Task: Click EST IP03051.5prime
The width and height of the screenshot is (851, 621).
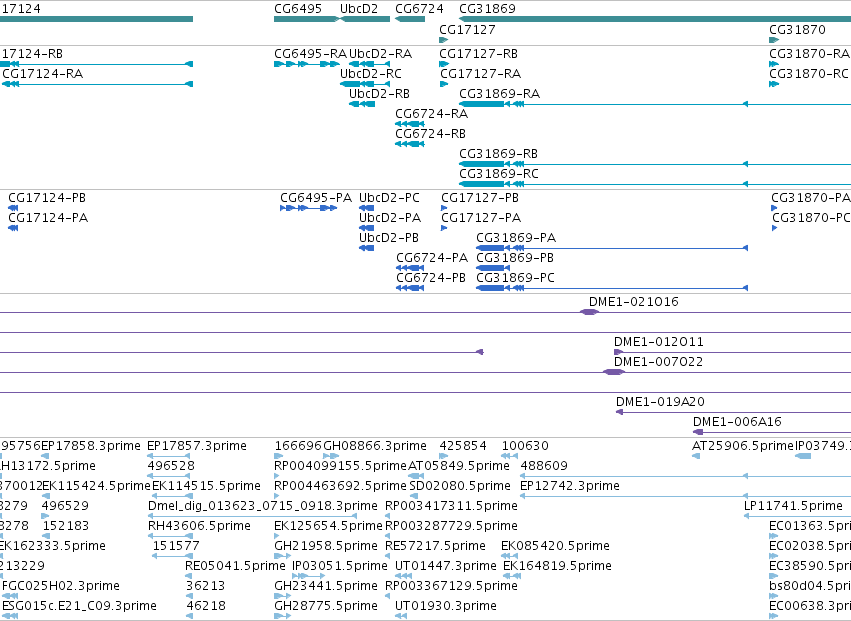Action: pyautogui.click(x=340, y=566)
